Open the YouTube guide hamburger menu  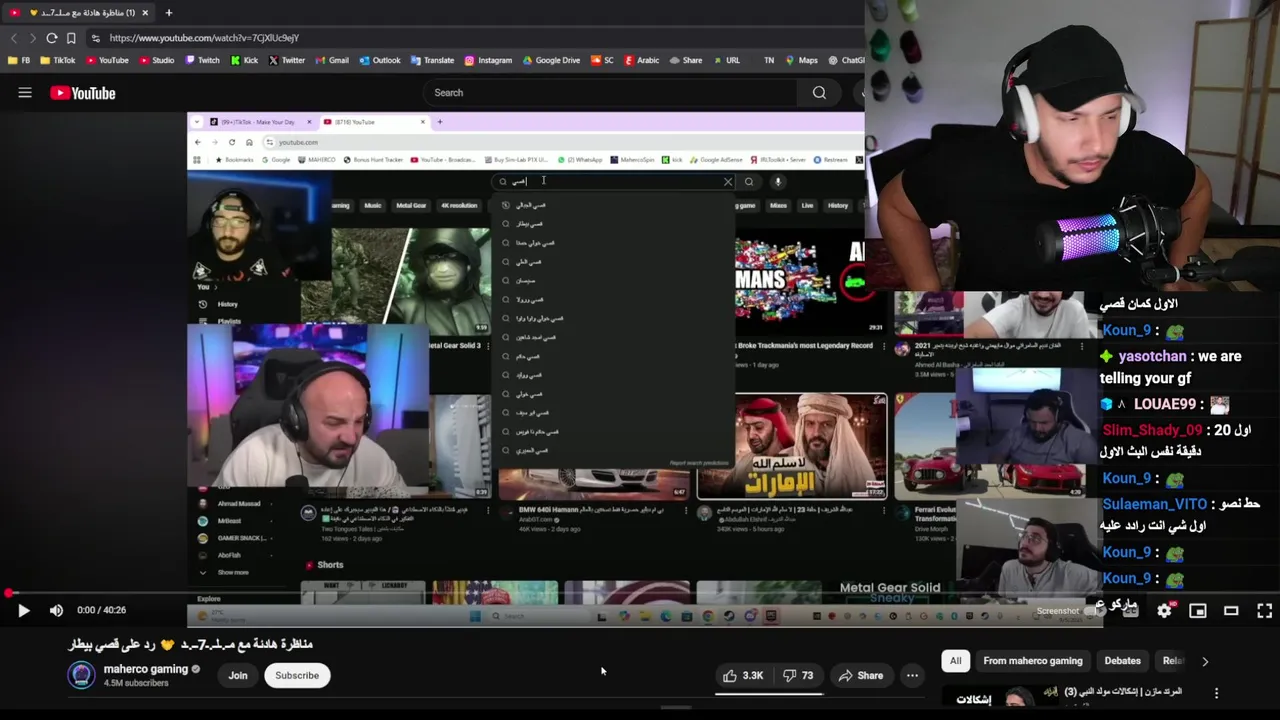click(25, 93)
